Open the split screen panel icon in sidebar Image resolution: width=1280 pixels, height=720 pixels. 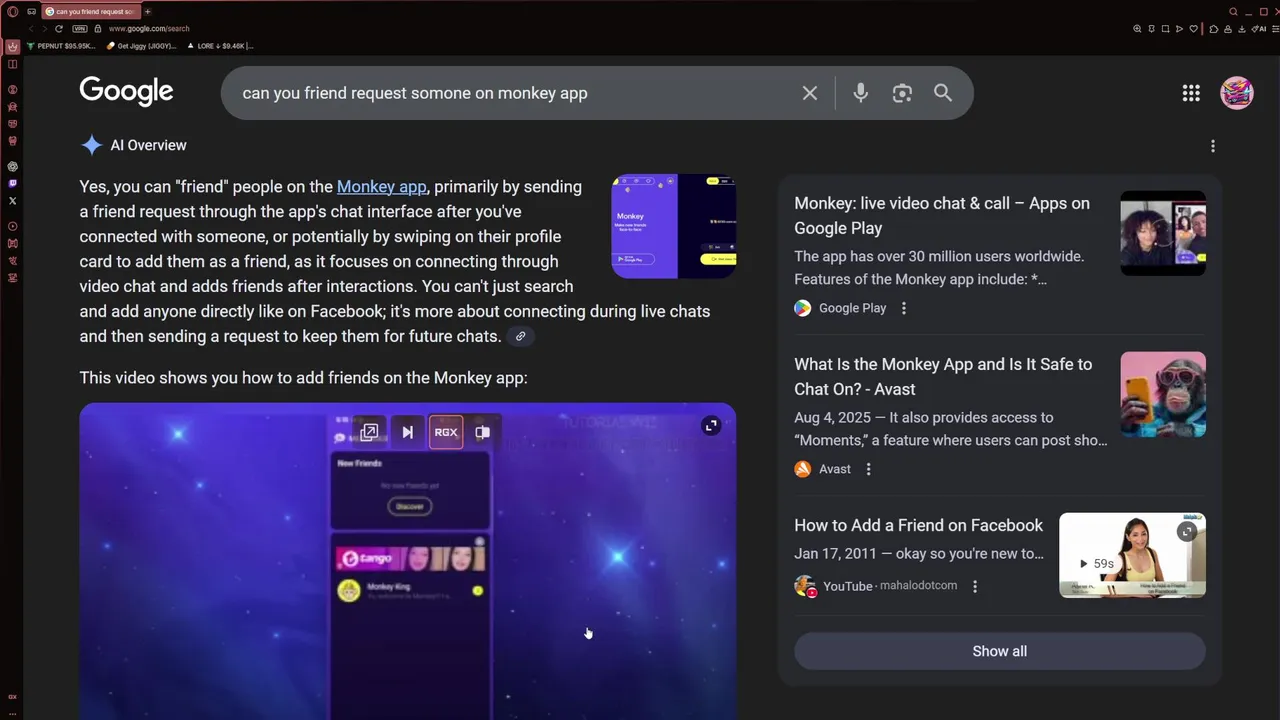pyautogui.click(x=12, y=64)
